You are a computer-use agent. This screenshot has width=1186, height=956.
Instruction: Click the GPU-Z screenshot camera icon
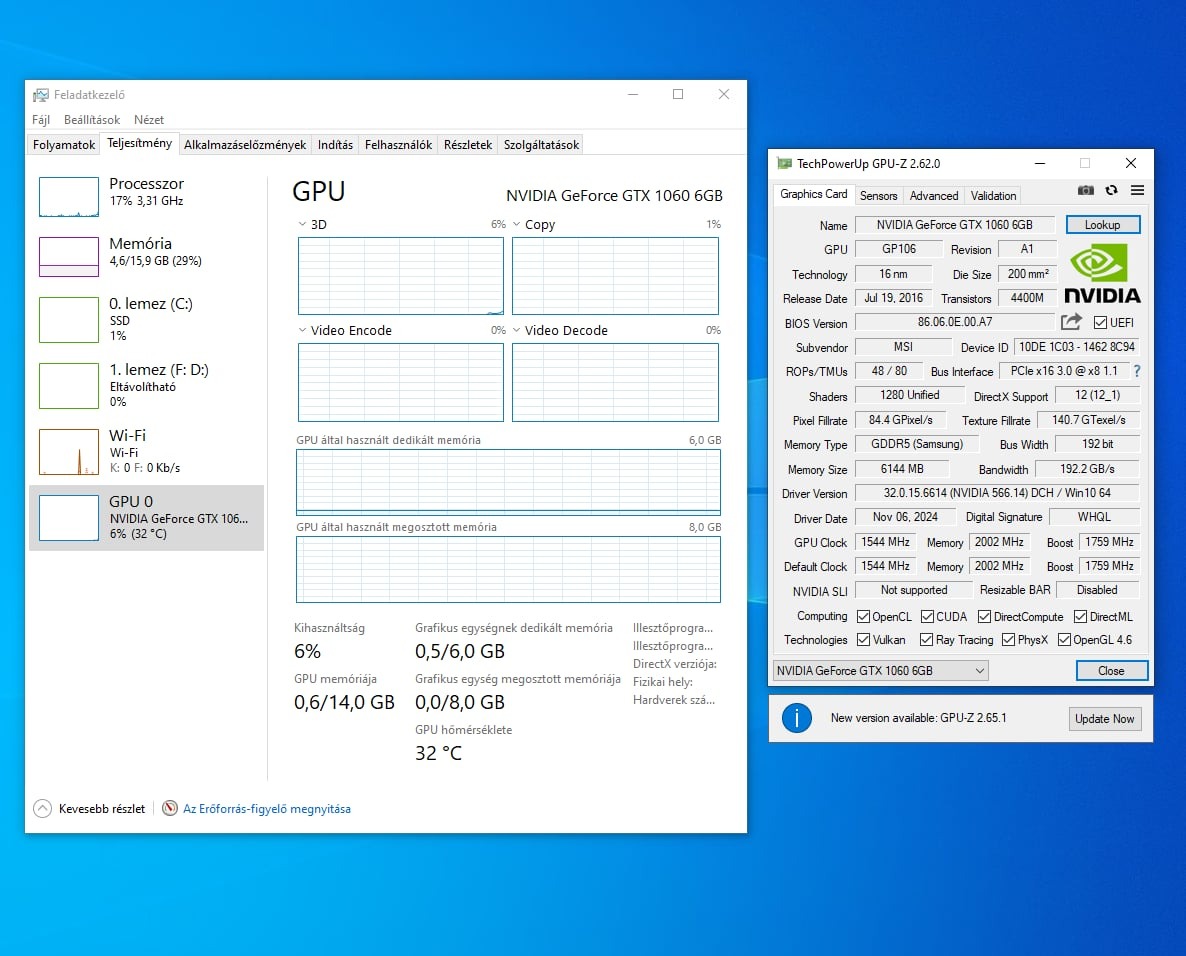click(1085, 191)
